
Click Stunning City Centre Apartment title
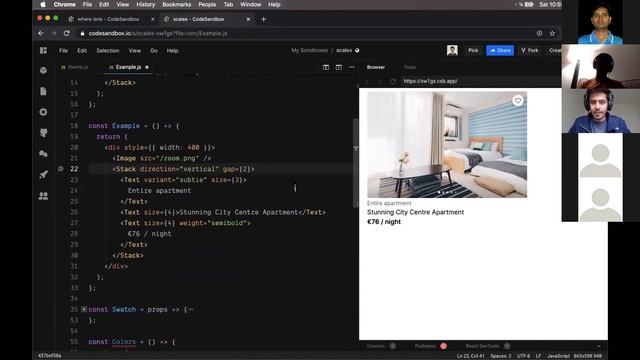(x=415, y=212)
